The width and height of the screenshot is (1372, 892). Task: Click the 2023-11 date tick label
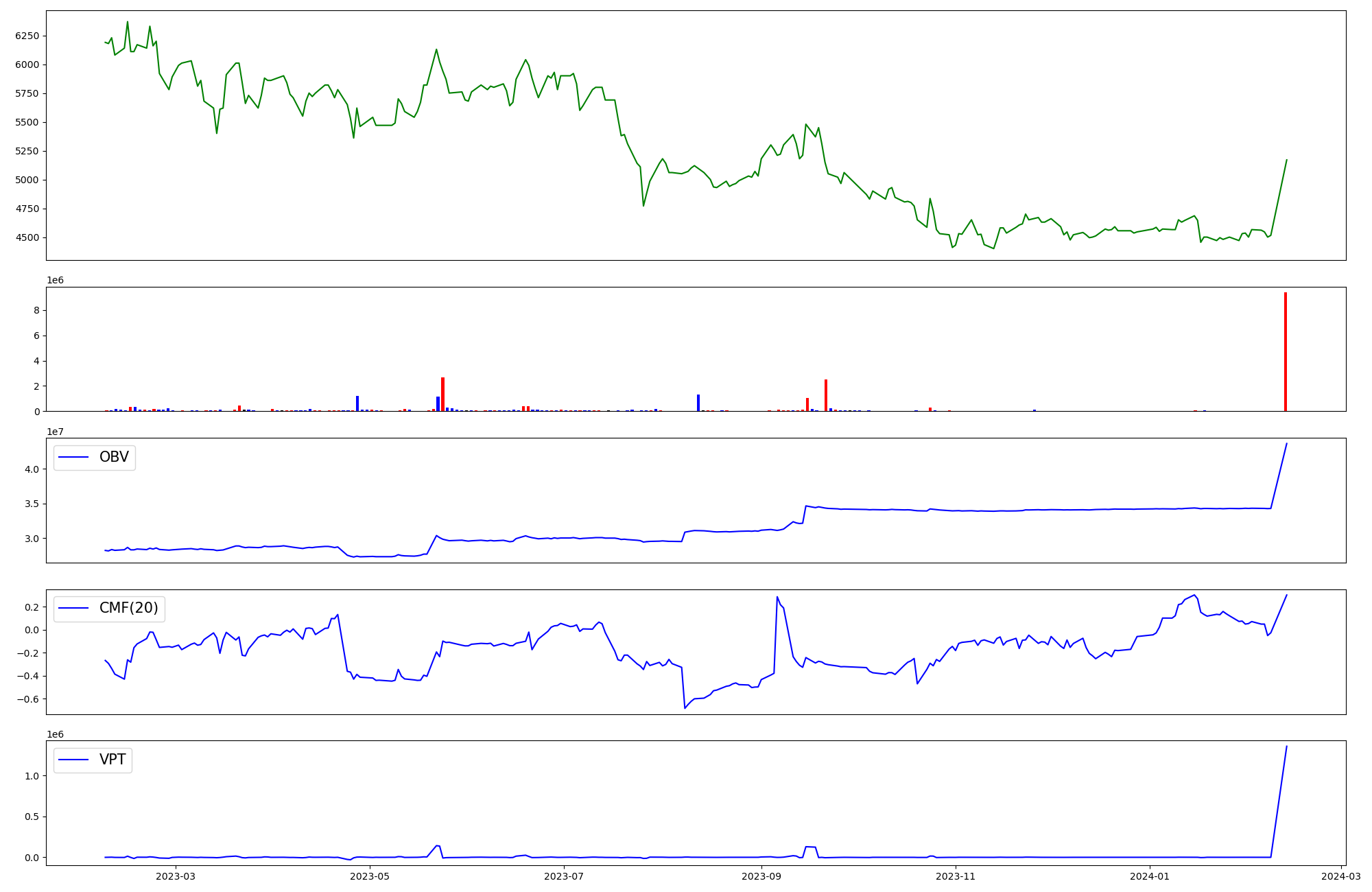[956, 876]
